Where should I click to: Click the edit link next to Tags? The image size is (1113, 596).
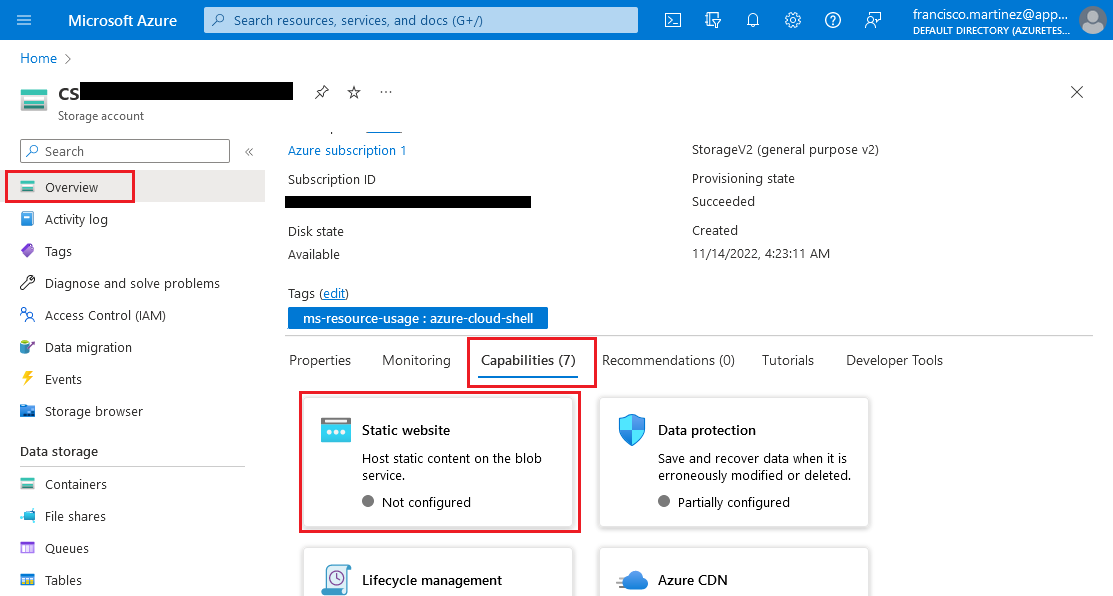tap(334, 293)
